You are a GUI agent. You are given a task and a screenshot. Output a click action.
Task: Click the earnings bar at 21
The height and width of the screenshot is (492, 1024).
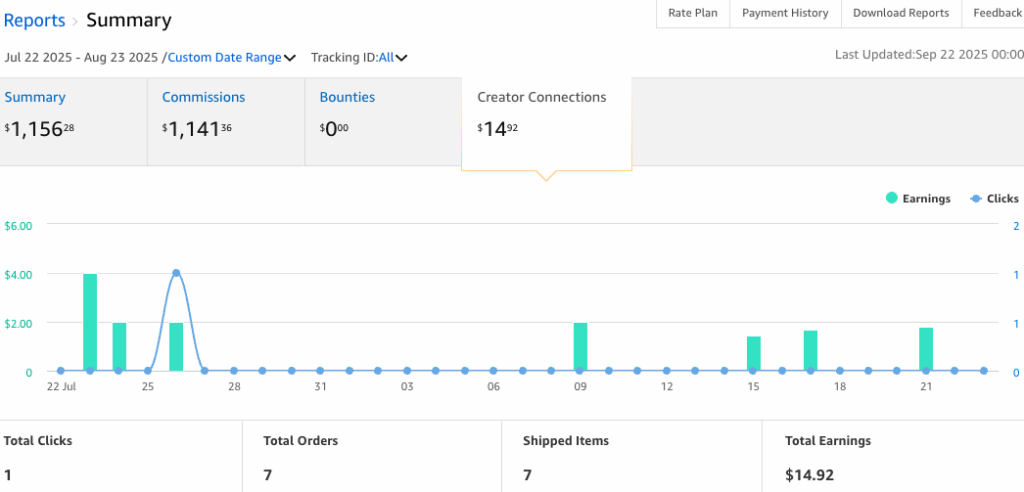(x=926, y=349)
